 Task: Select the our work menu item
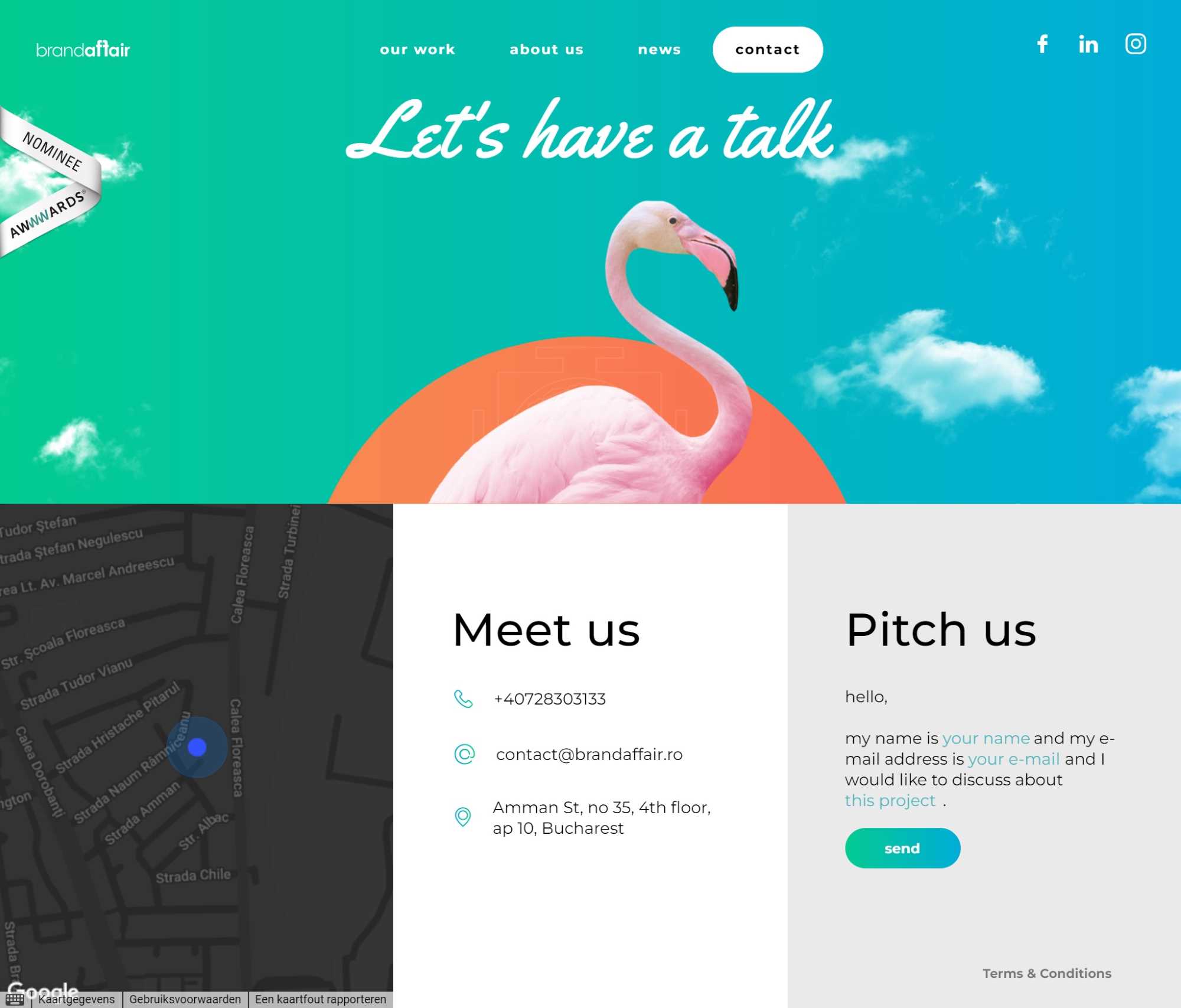417,49
